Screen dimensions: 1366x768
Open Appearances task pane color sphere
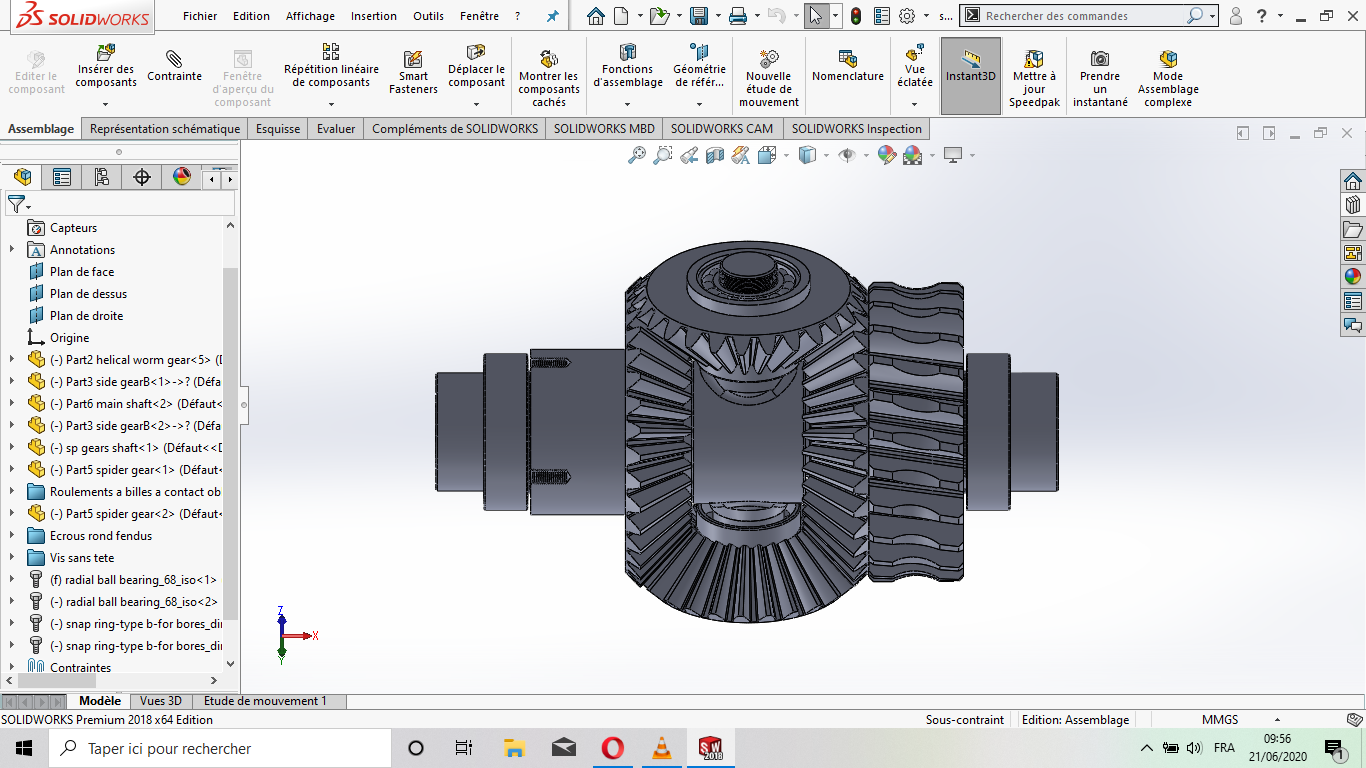(x=1353, y=277)
